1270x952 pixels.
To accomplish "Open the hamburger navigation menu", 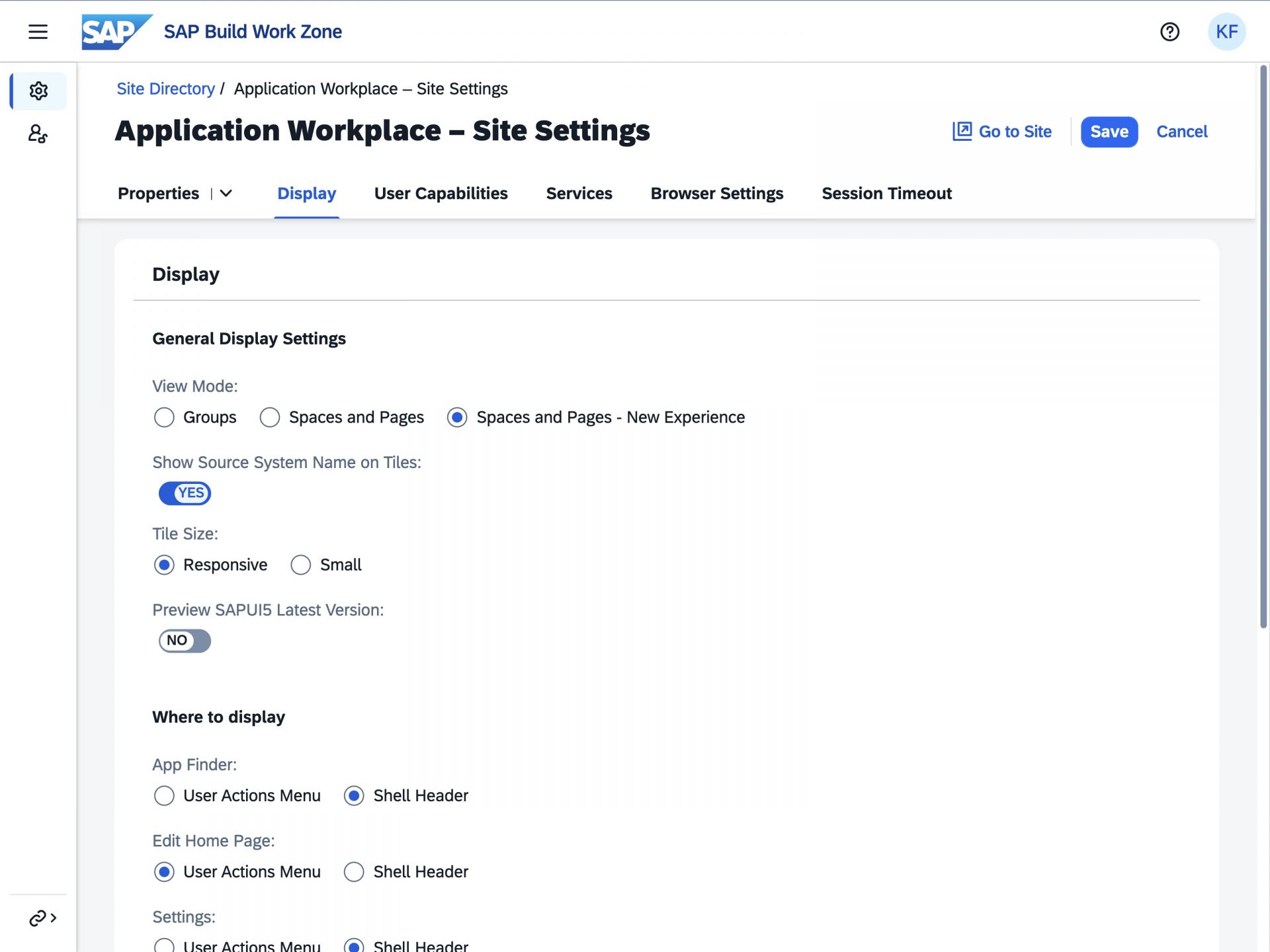I will point(38,32).
